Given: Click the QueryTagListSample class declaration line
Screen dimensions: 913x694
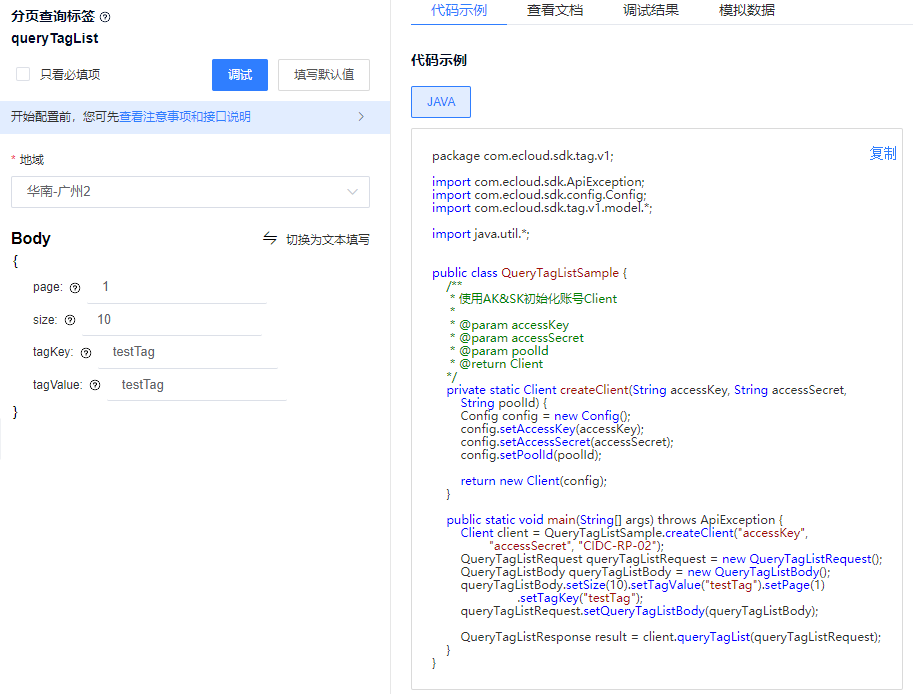Looking at the screenshot, I should coord(530,273).
